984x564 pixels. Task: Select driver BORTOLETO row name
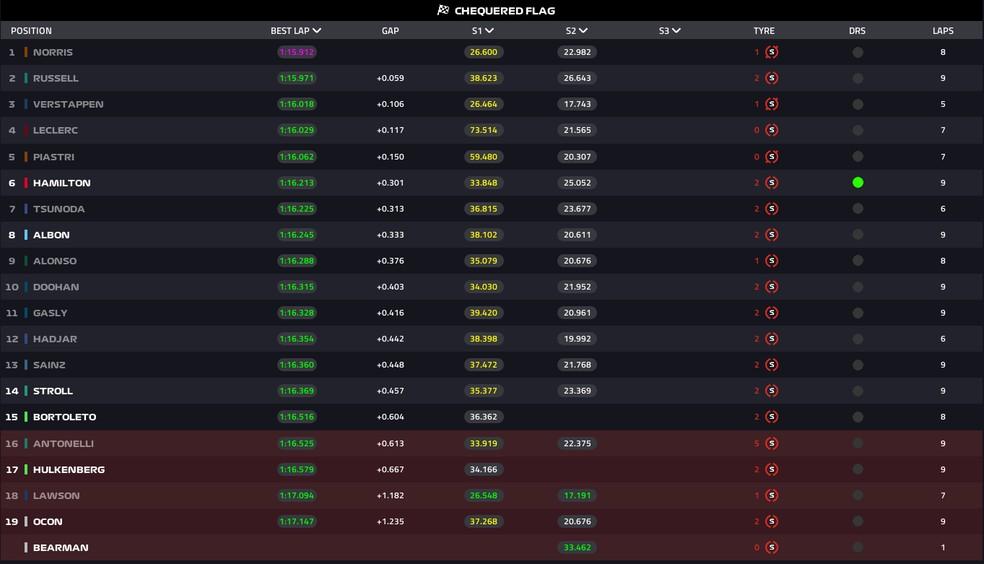click(65, 417)
